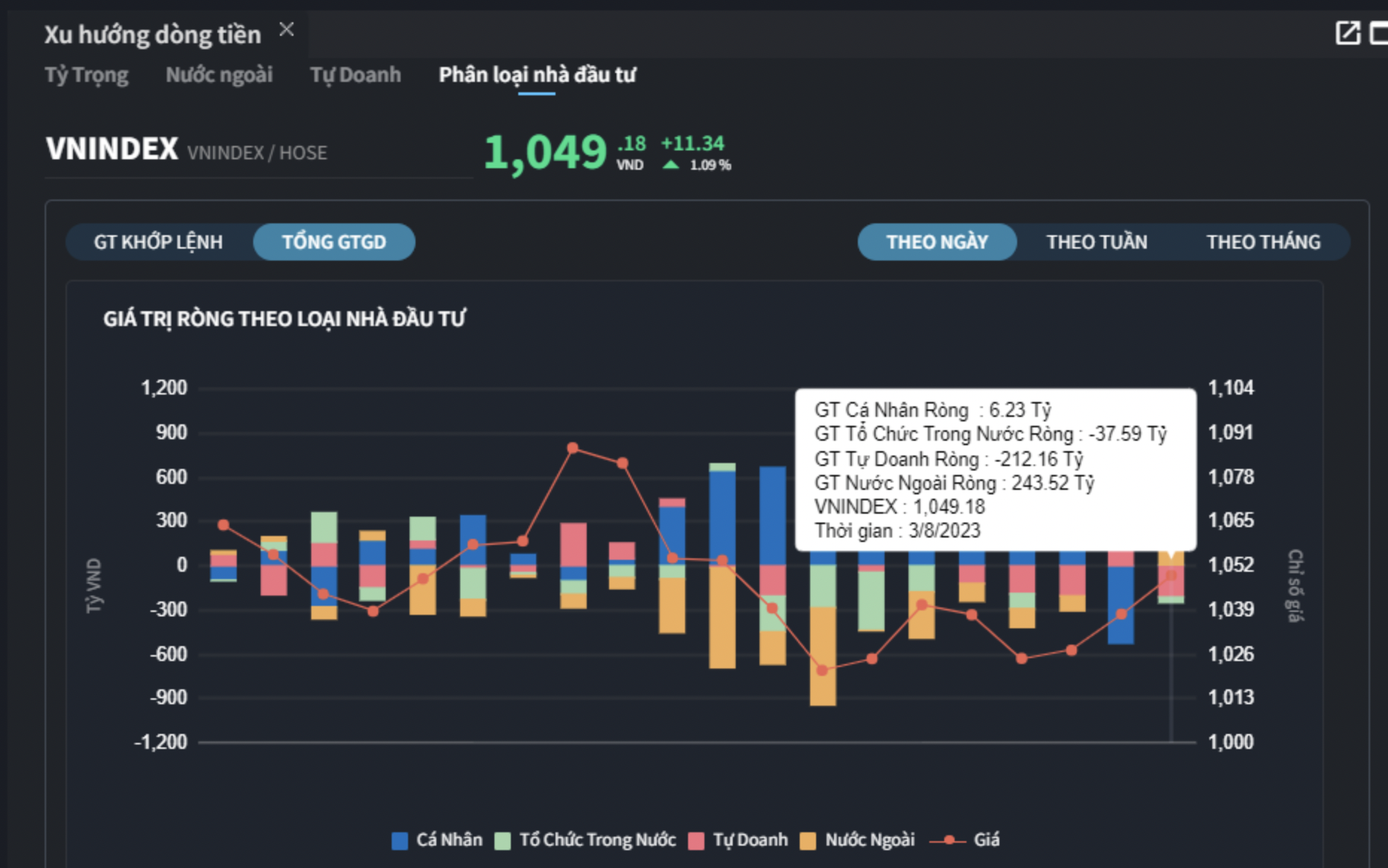Open panel in external popout window
Viewport: 1388px width, 868px height.
(1348, 33)
